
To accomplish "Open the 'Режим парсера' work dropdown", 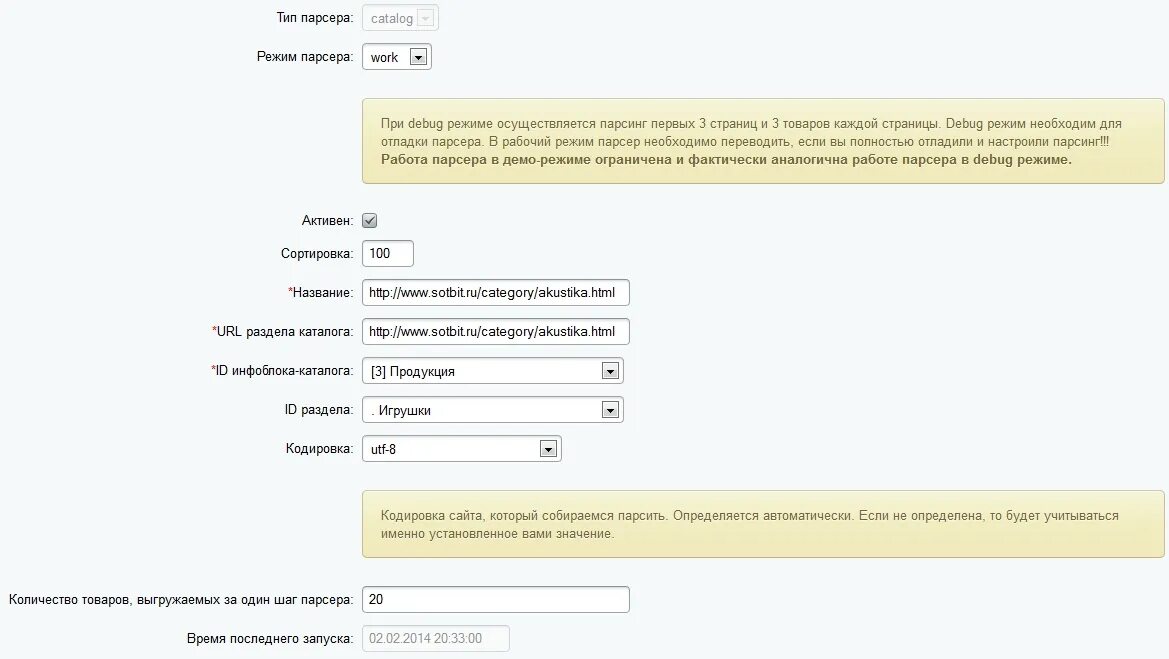I will (397, 57).
